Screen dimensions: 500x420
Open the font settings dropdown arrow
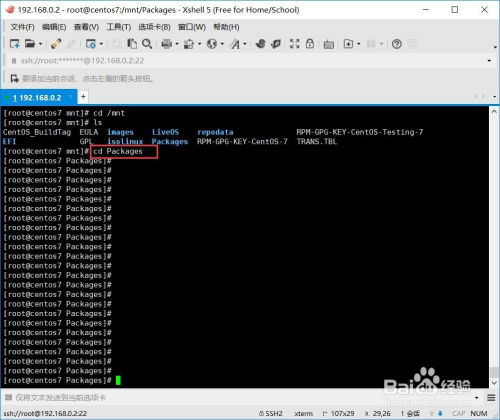(245, 44)
